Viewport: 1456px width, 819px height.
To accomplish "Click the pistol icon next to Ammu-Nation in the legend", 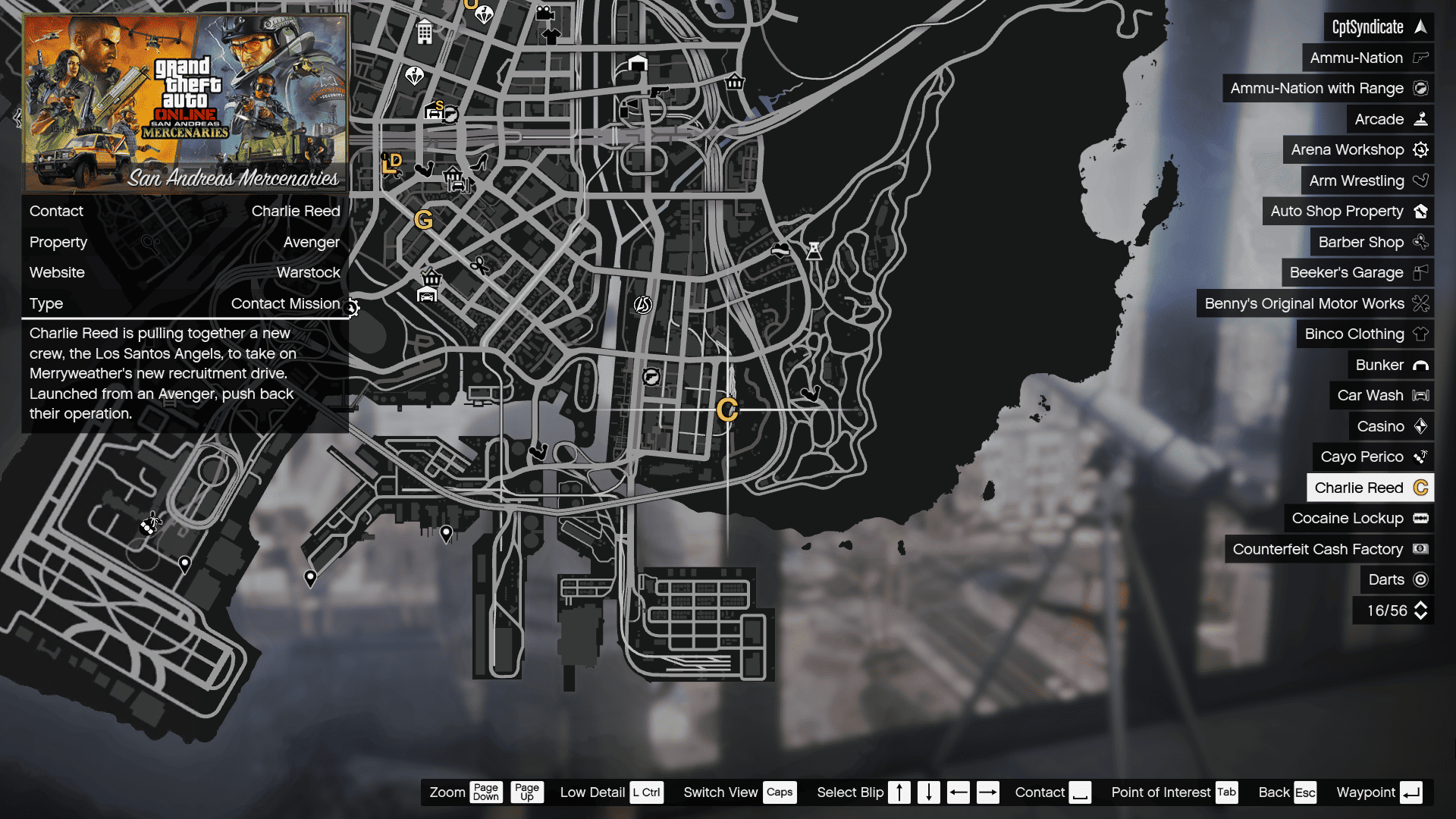I will 1422,58.
